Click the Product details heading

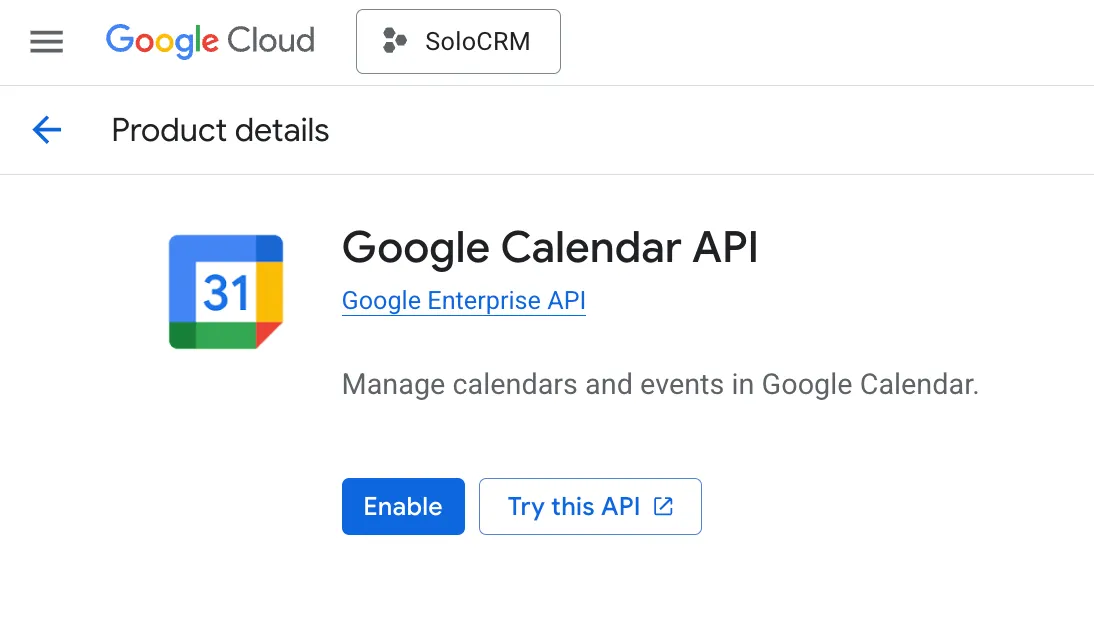coord(219,130)
